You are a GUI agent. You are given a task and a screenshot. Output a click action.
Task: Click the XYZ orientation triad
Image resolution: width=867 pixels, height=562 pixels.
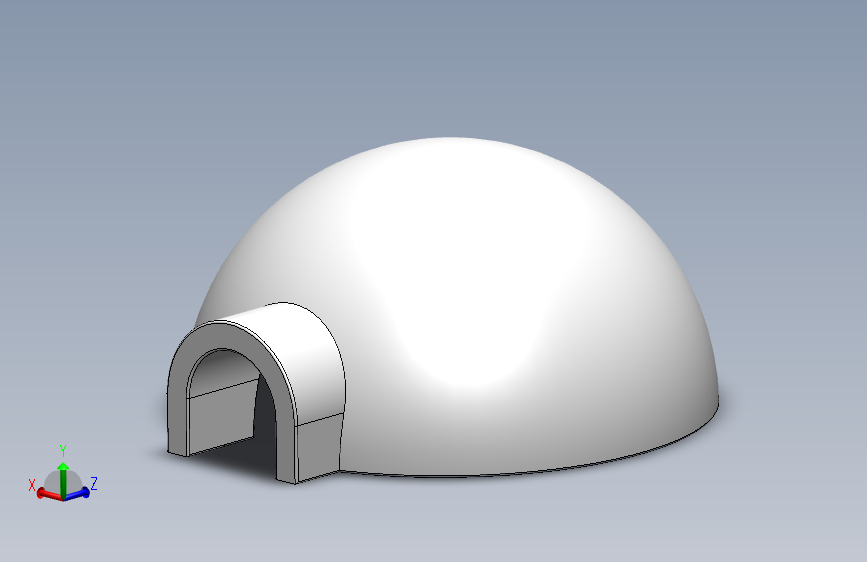(63, 475)
